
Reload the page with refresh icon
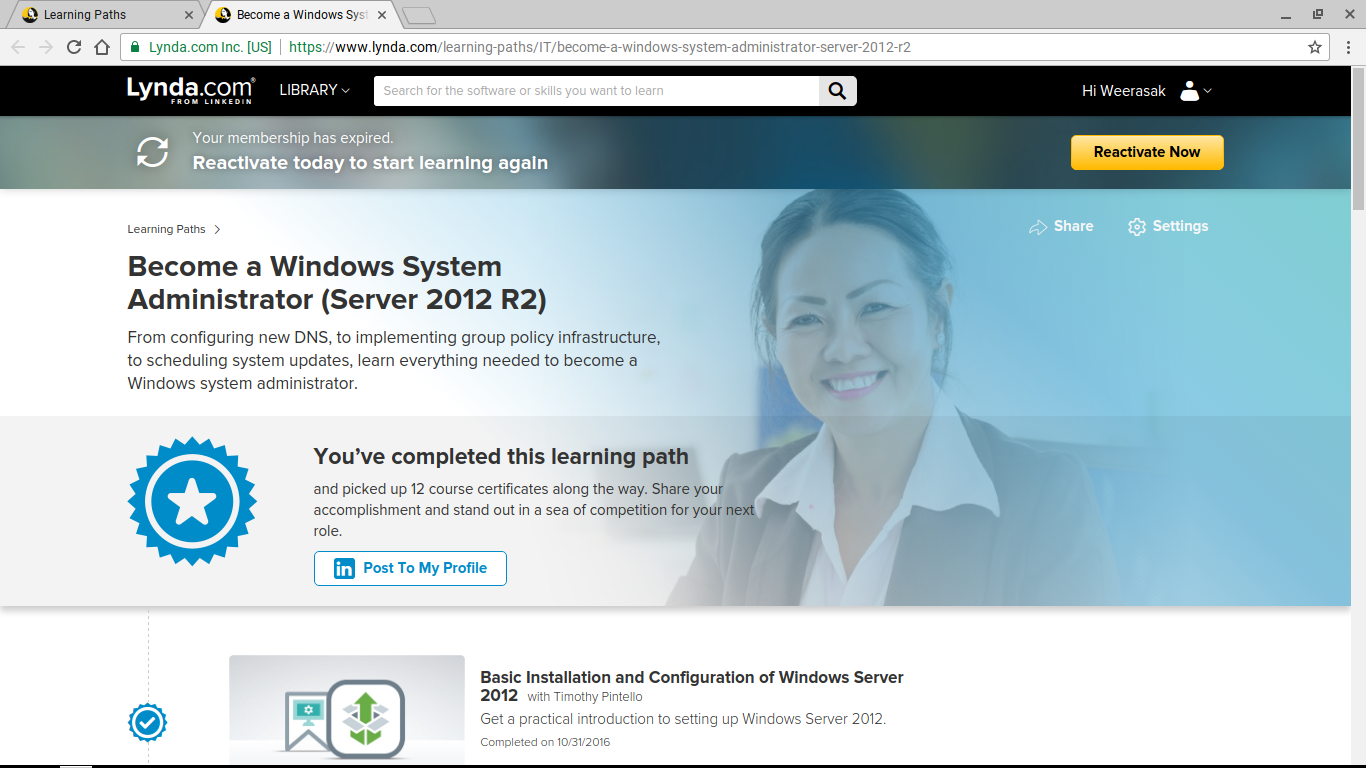pos(74,47)
